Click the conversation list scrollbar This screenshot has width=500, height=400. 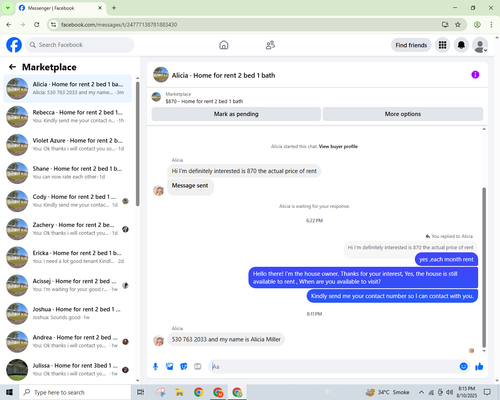coord(137,143)
